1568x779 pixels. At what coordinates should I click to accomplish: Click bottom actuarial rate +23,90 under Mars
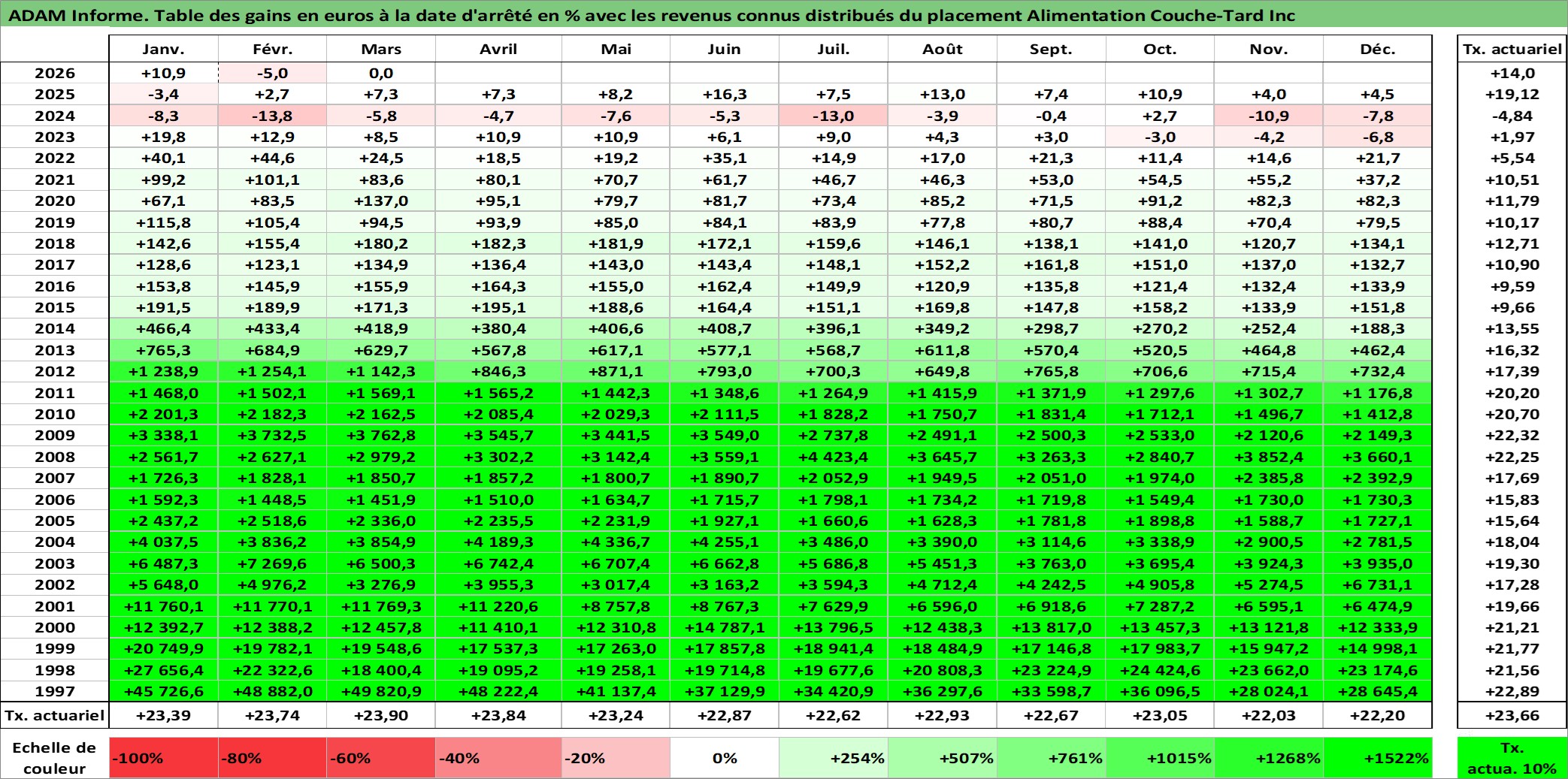click(381, 715)
